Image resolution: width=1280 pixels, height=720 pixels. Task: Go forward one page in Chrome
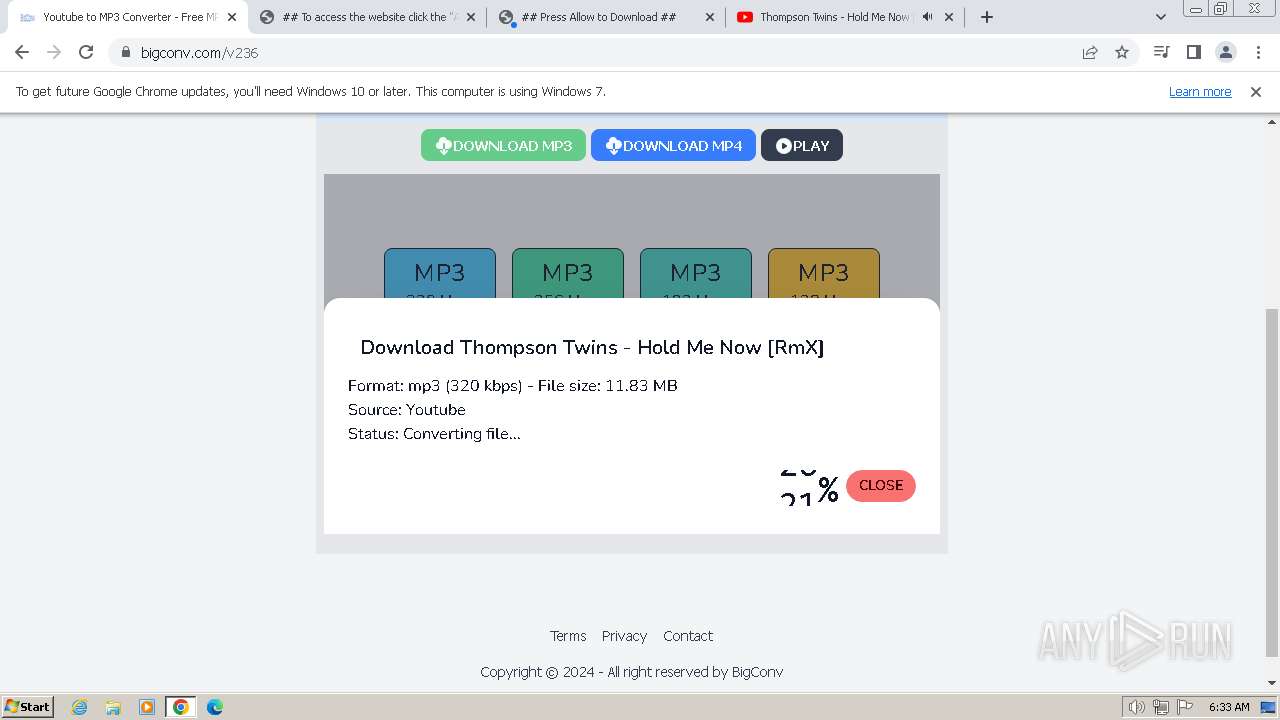tap(54, 52)
